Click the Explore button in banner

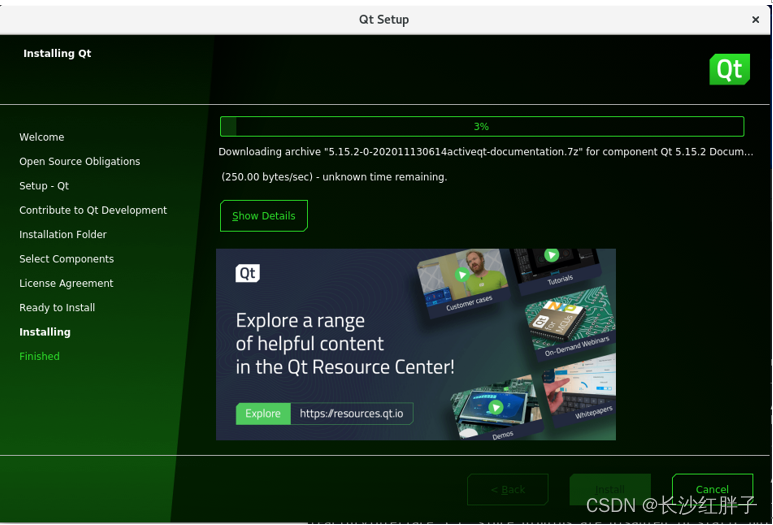point(263,413)
